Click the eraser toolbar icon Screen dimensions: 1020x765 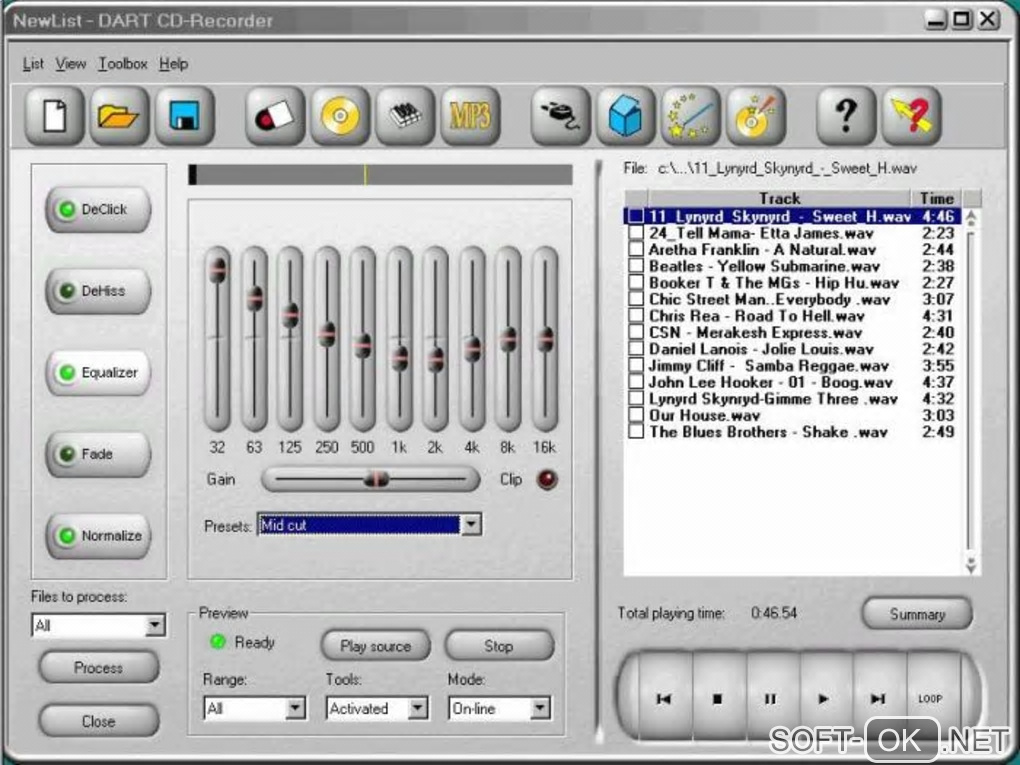coord(275,116)
